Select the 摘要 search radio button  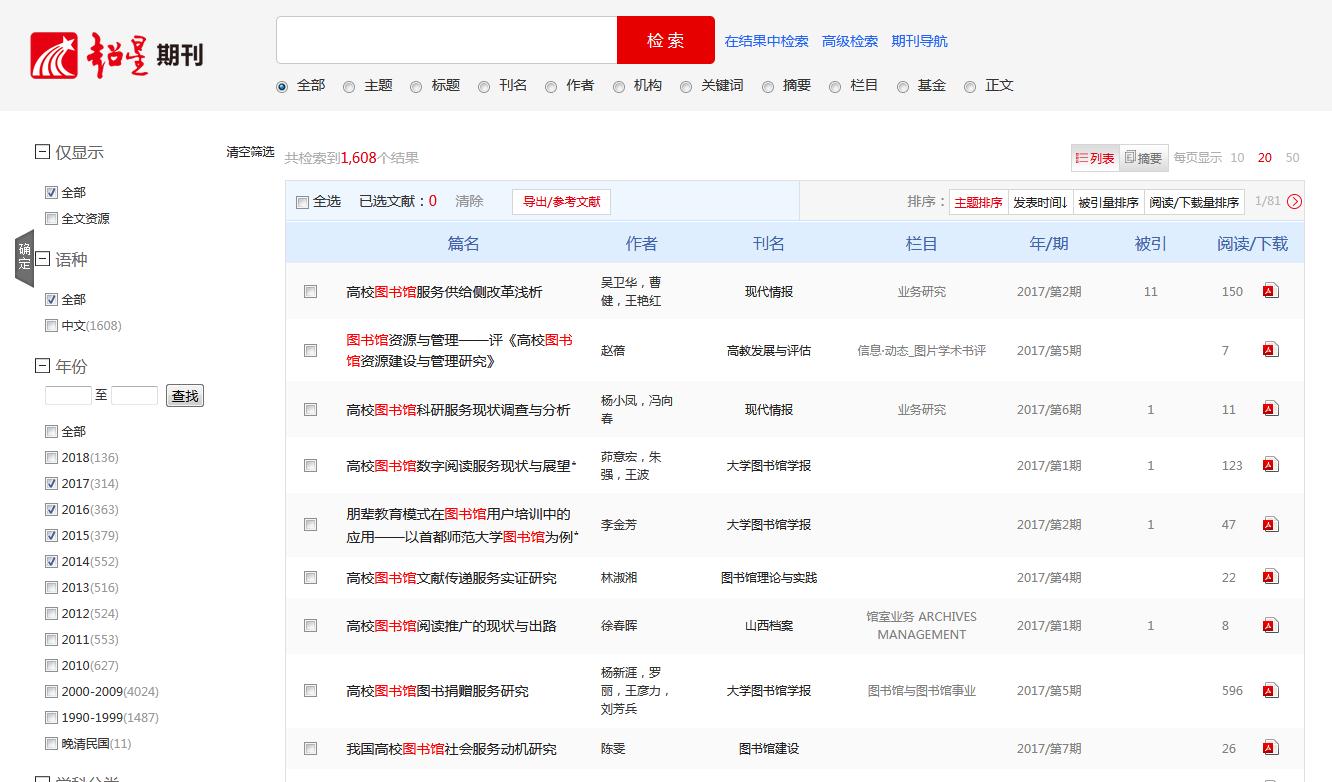(768, 87)
